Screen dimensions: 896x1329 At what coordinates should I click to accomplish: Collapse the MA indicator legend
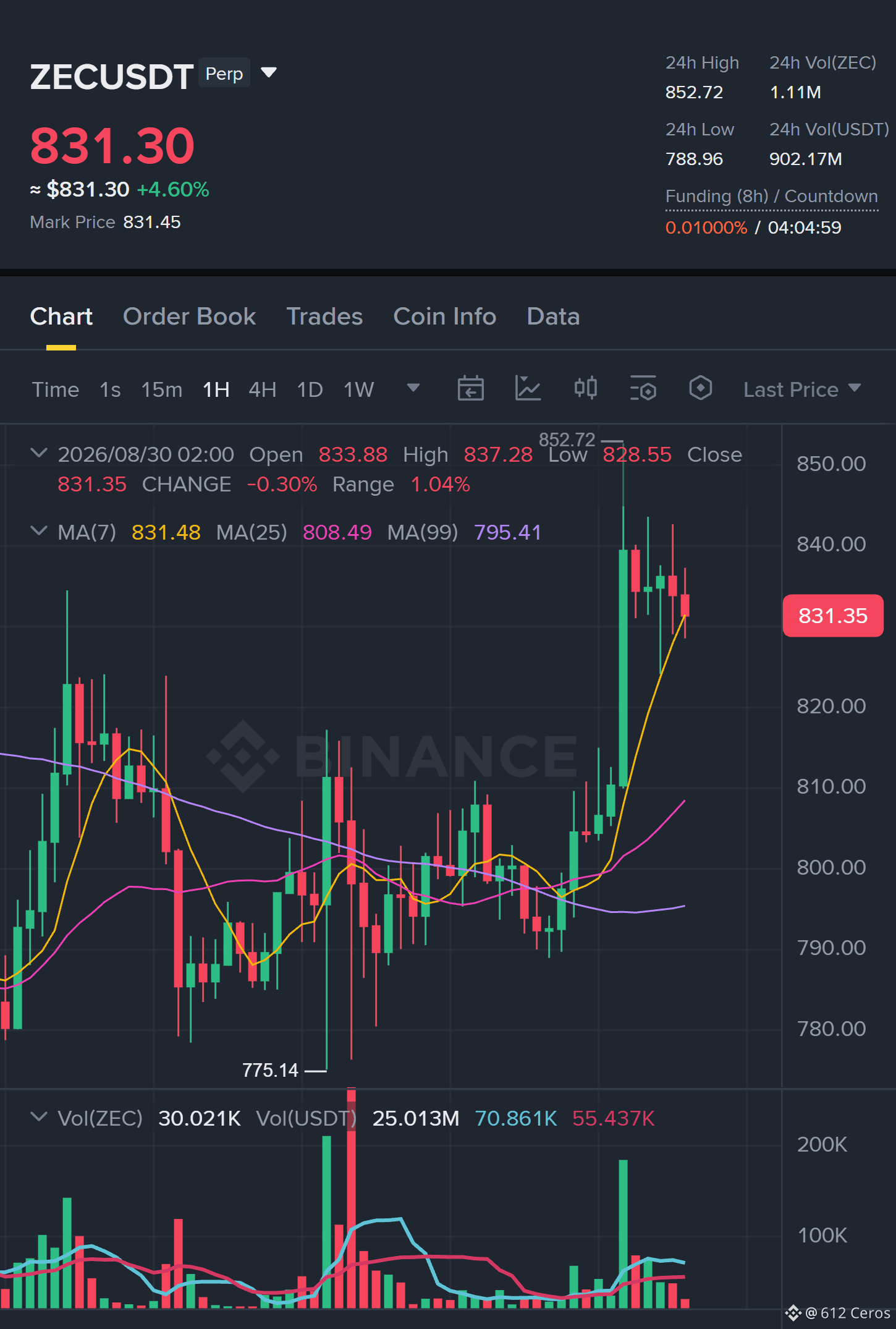[38, 531]
